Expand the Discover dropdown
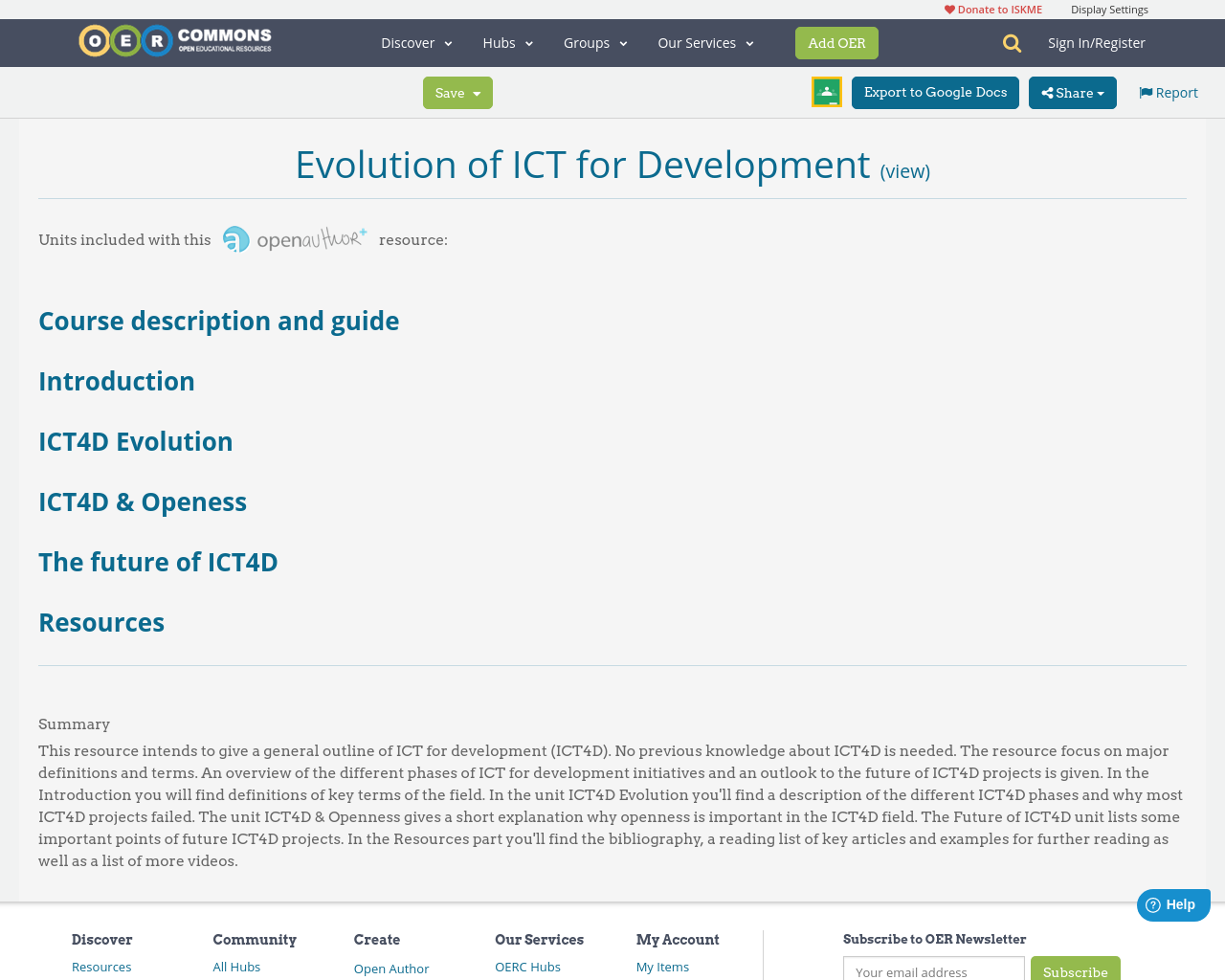The width and height of the screenshot is (1225, 980). point(415,41)
